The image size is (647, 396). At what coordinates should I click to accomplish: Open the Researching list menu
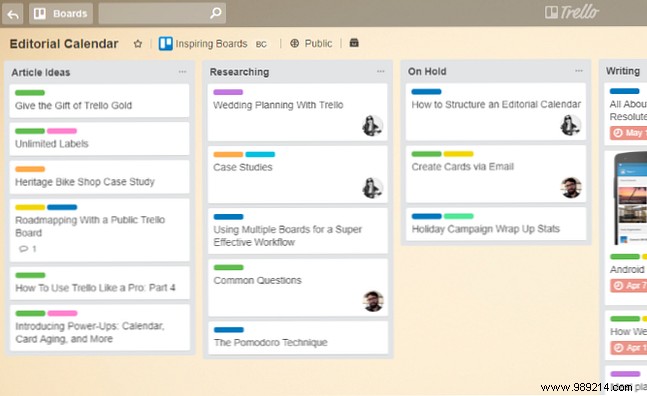point(380,71)
